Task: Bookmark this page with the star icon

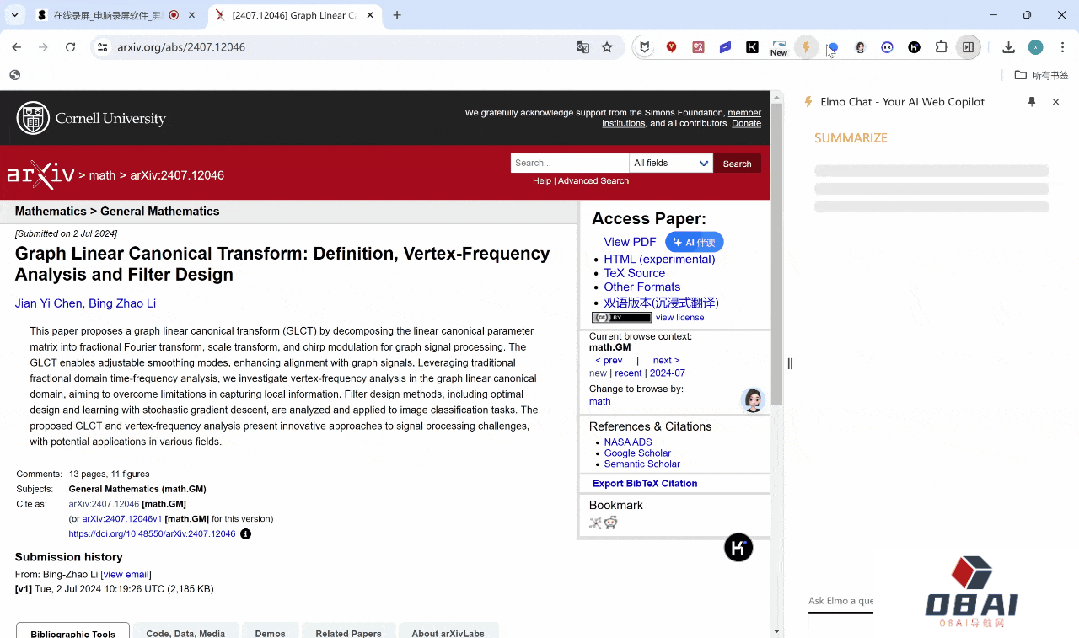Action: point(606,47)
